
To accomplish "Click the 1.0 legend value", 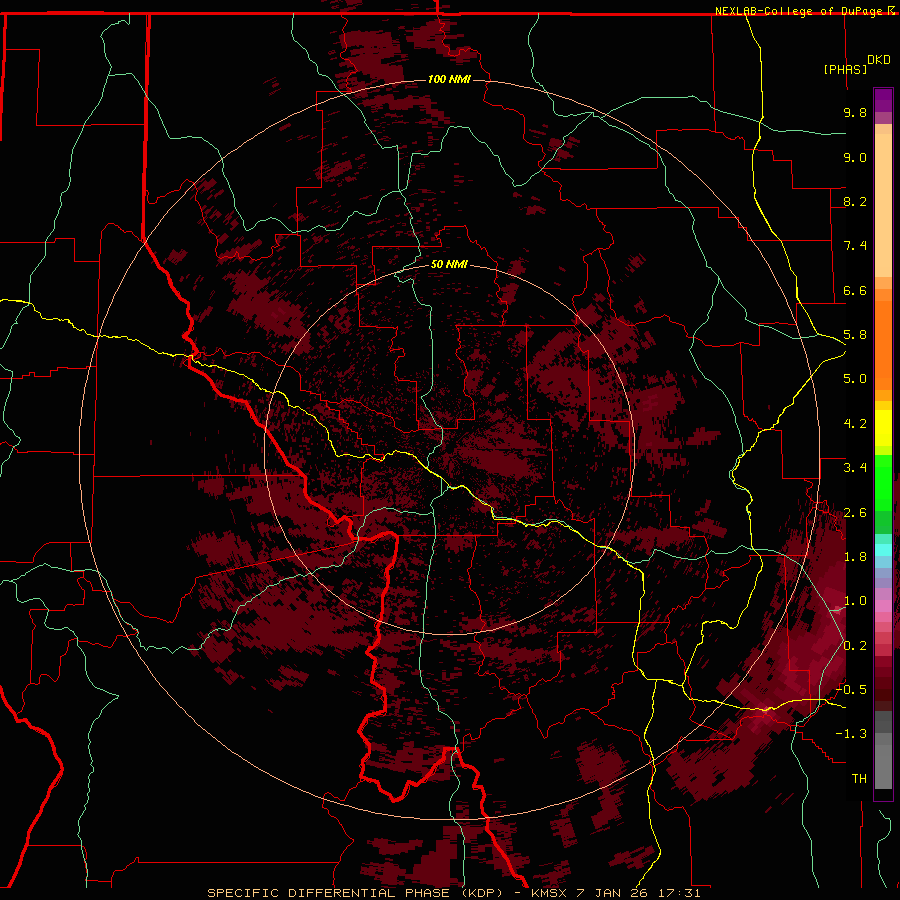I will (x=855, y=601).
